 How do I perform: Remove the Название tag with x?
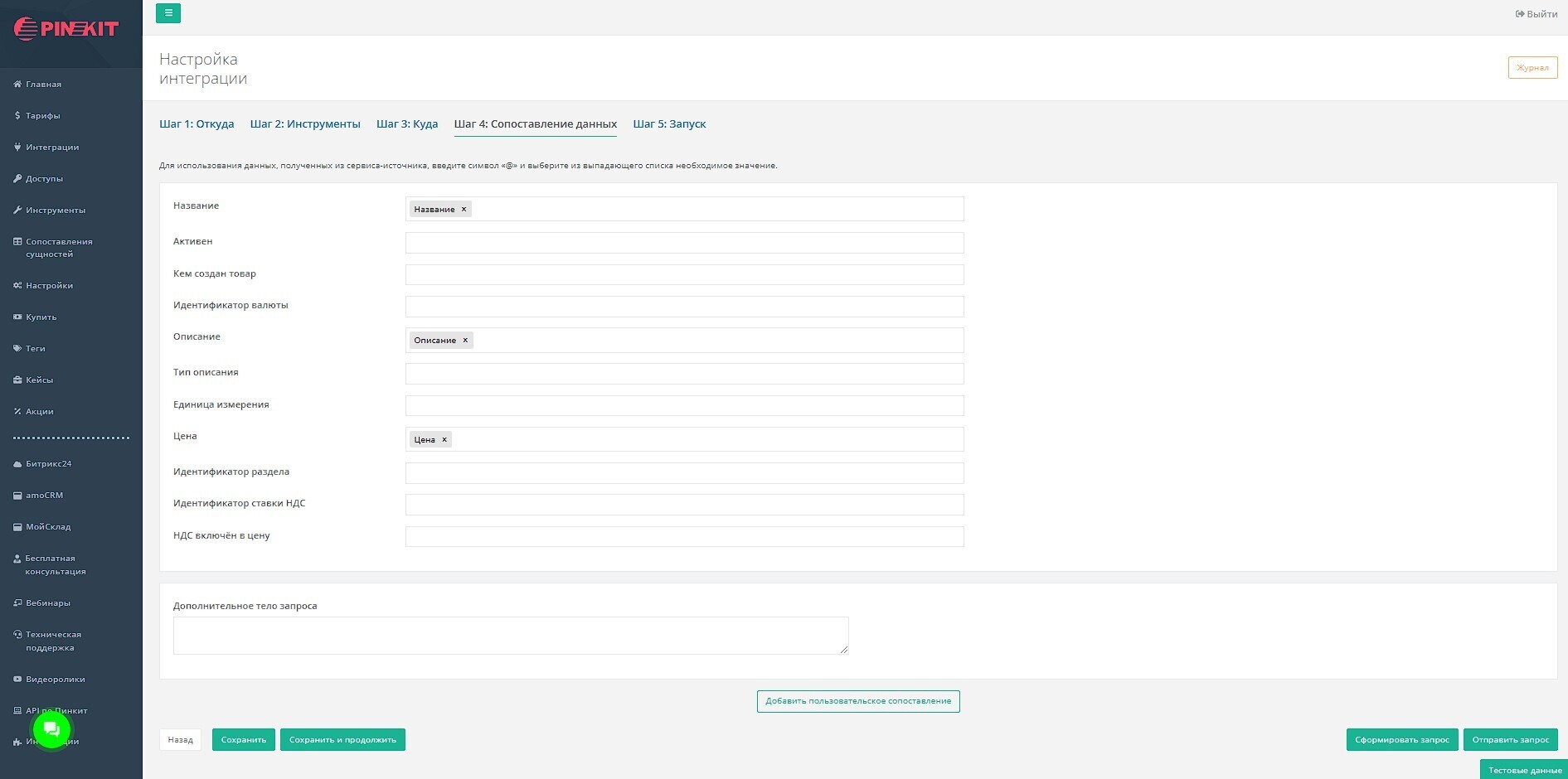point(464,210)
